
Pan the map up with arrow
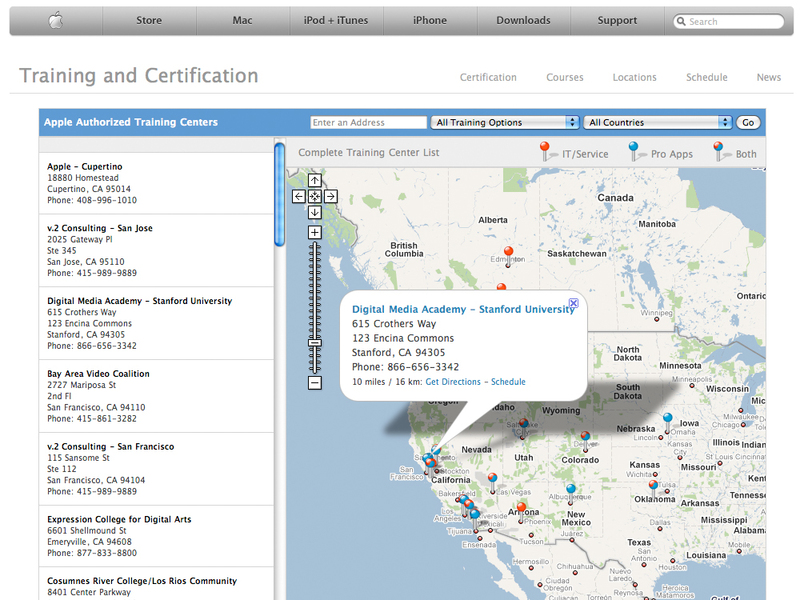(315, 180)
